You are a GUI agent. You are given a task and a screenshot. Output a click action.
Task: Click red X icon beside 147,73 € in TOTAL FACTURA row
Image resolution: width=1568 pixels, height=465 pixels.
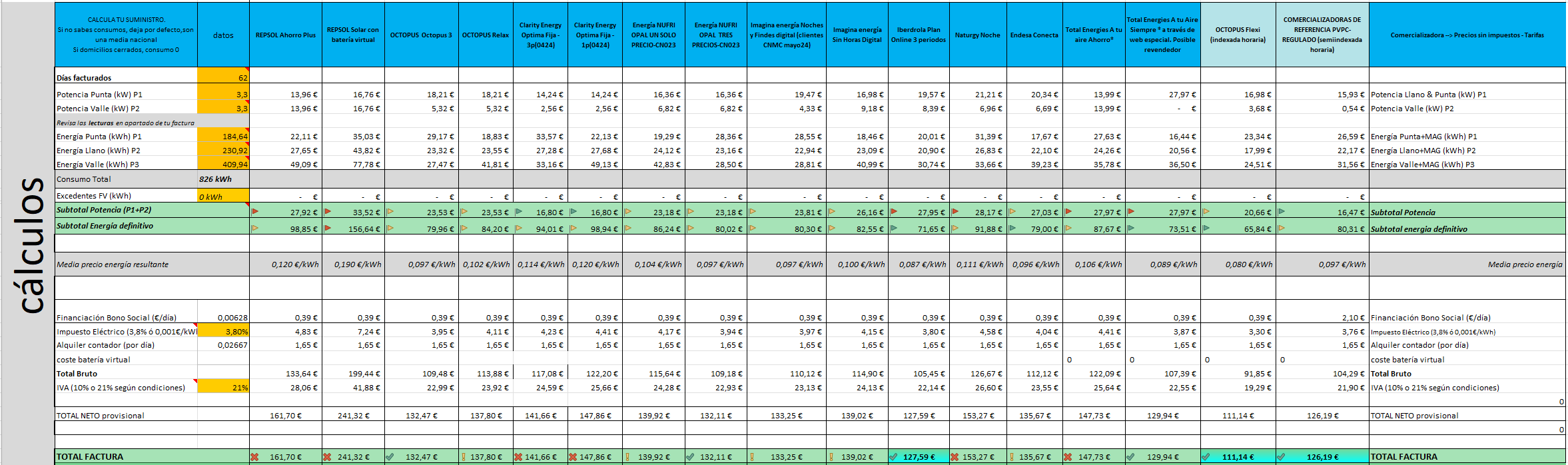tap(1068, 457)
